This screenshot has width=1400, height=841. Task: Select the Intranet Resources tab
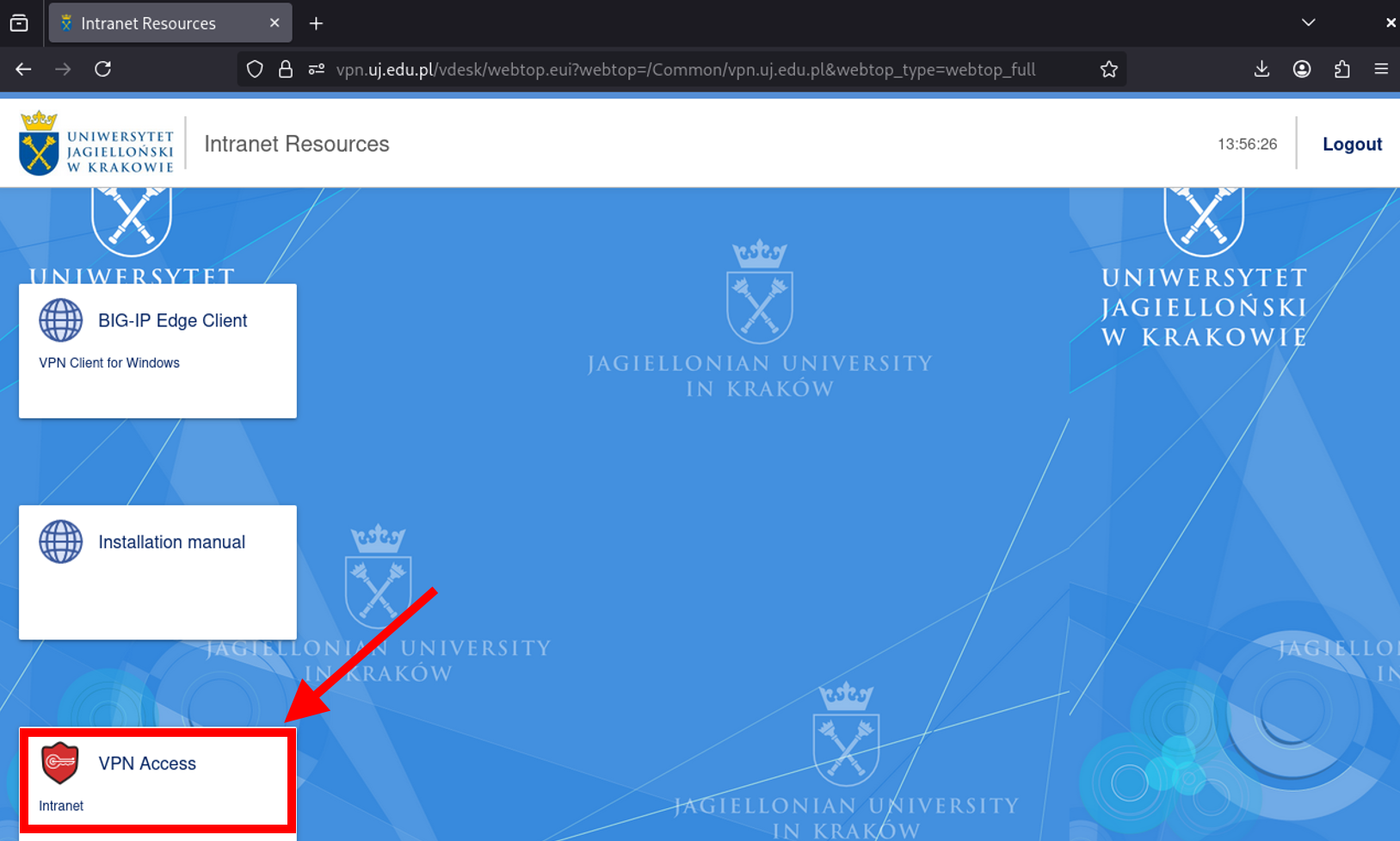[x=170, y=23]
